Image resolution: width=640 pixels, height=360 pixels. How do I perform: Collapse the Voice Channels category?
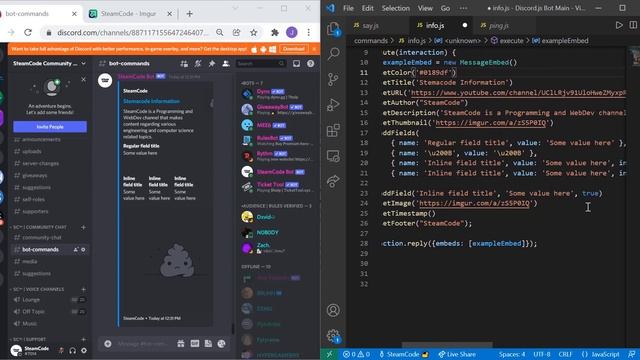point(37,289)
